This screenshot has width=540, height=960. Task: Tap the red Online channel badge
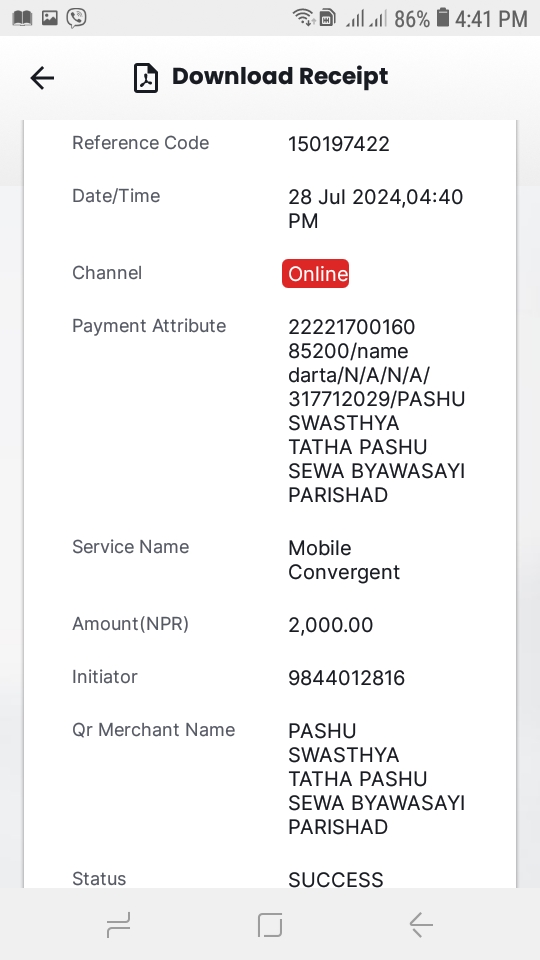315,273
